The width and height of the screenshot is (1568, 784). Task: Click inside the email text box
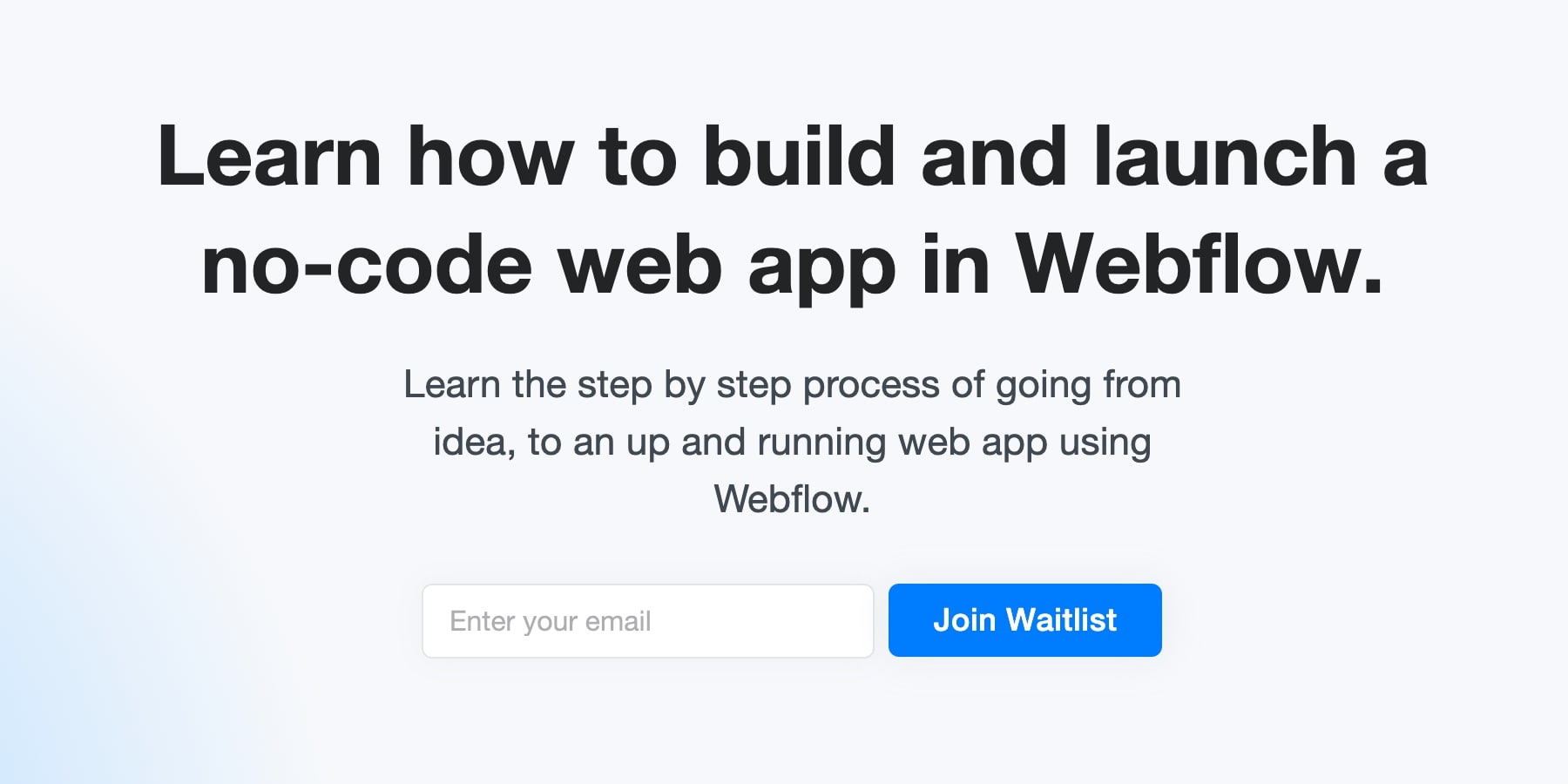[648, 620]
